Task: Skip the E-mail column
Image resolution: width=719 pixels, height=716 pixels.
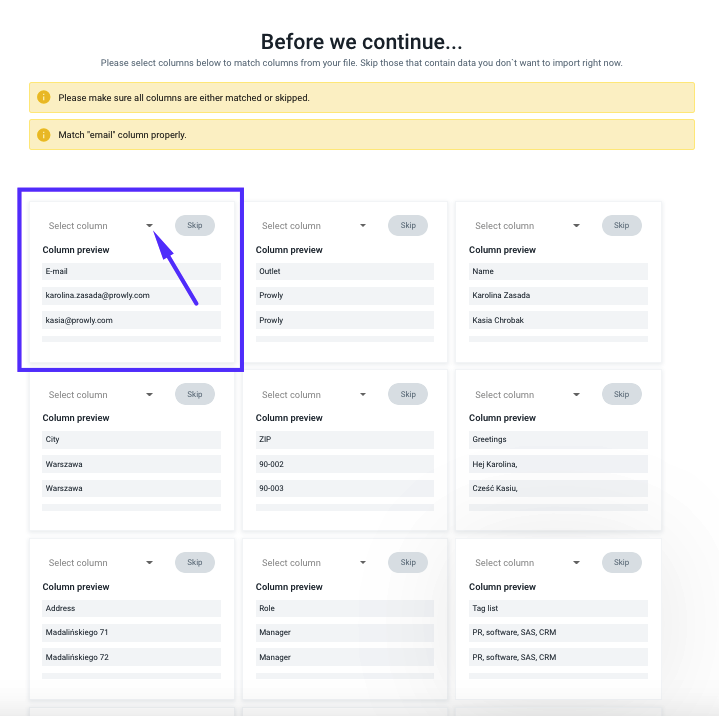Action: (195, 225)
